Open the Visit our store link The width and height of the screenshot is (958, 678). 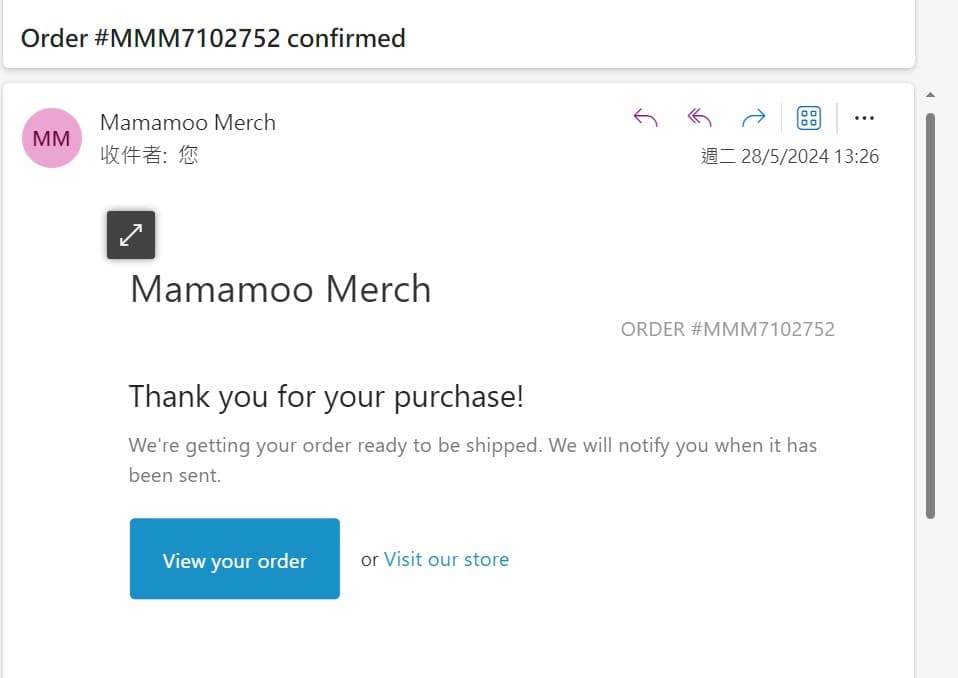tap(446, 560)
